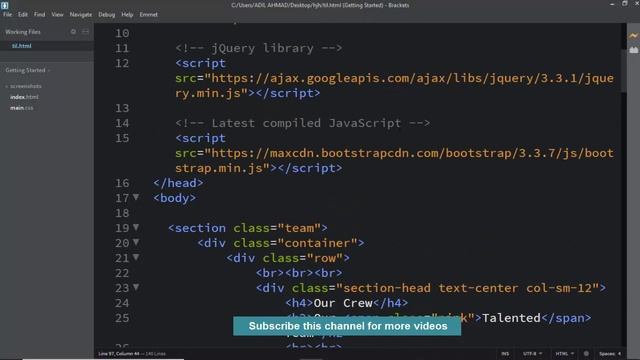This screenshot has height=360, width=640.
Task: Click the googleapis jQuery URL
Action: coord(394,86)
